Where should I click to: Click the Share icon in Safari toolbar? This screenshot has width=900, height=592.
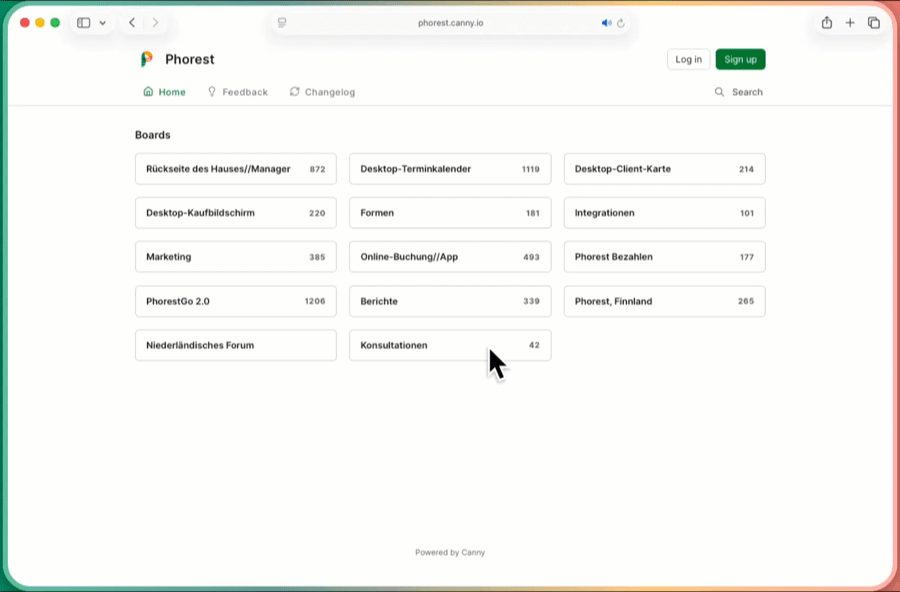[827, 23]
